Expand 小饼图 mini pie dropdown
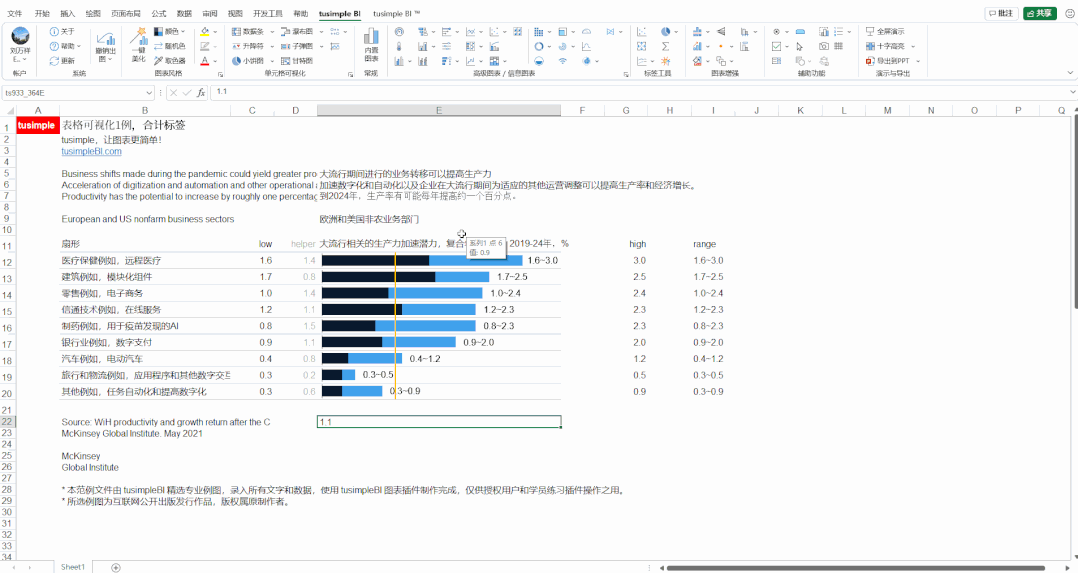 [272, 61]
